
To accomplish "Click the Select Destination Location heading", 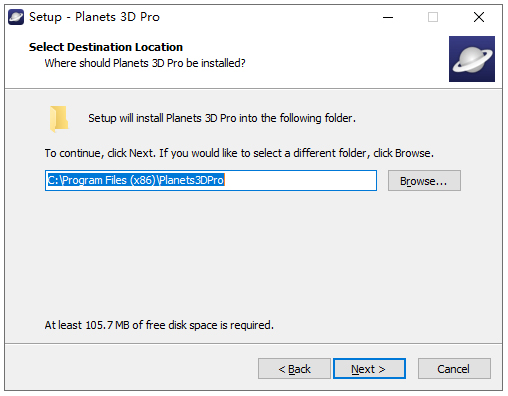I will (106, 47).
